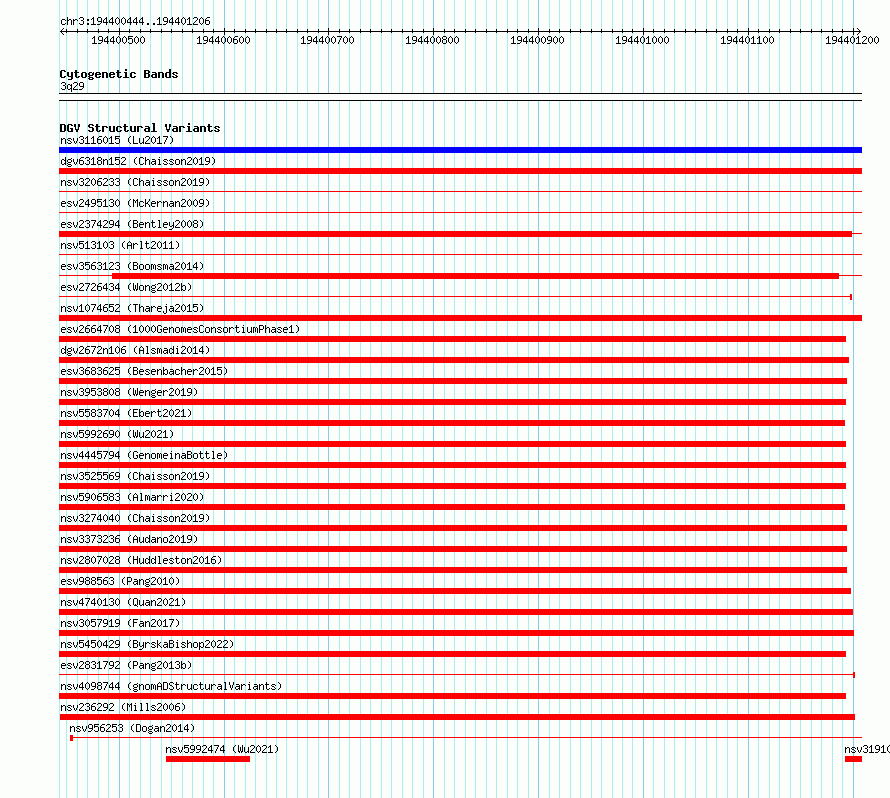Click the red bar of nsv236292 (Mills2006)
The width and height of the screenshot is (890, 798).
(457, 717)
